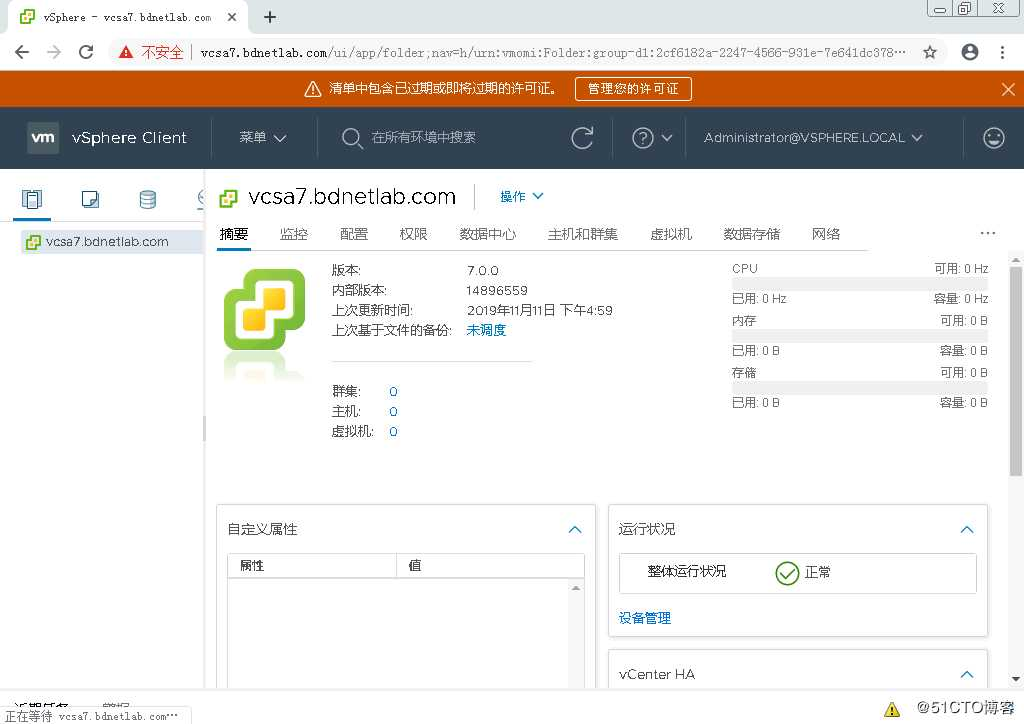Viewport: 1024px width, 724px height.
Task: Click the search magnifier icon
Action: [x=351, y=138]
